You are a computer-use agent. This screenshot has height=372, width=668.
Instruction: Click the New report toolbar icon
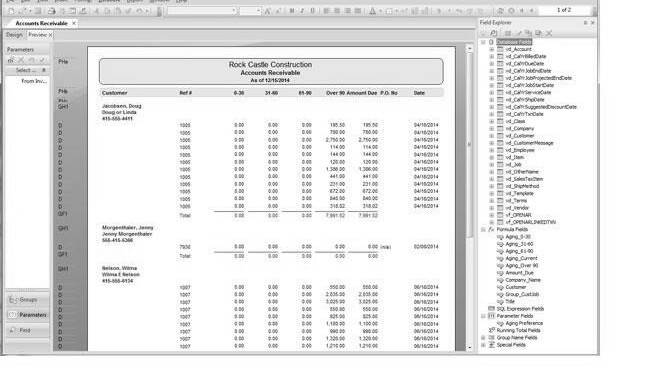tap(11, 11)
